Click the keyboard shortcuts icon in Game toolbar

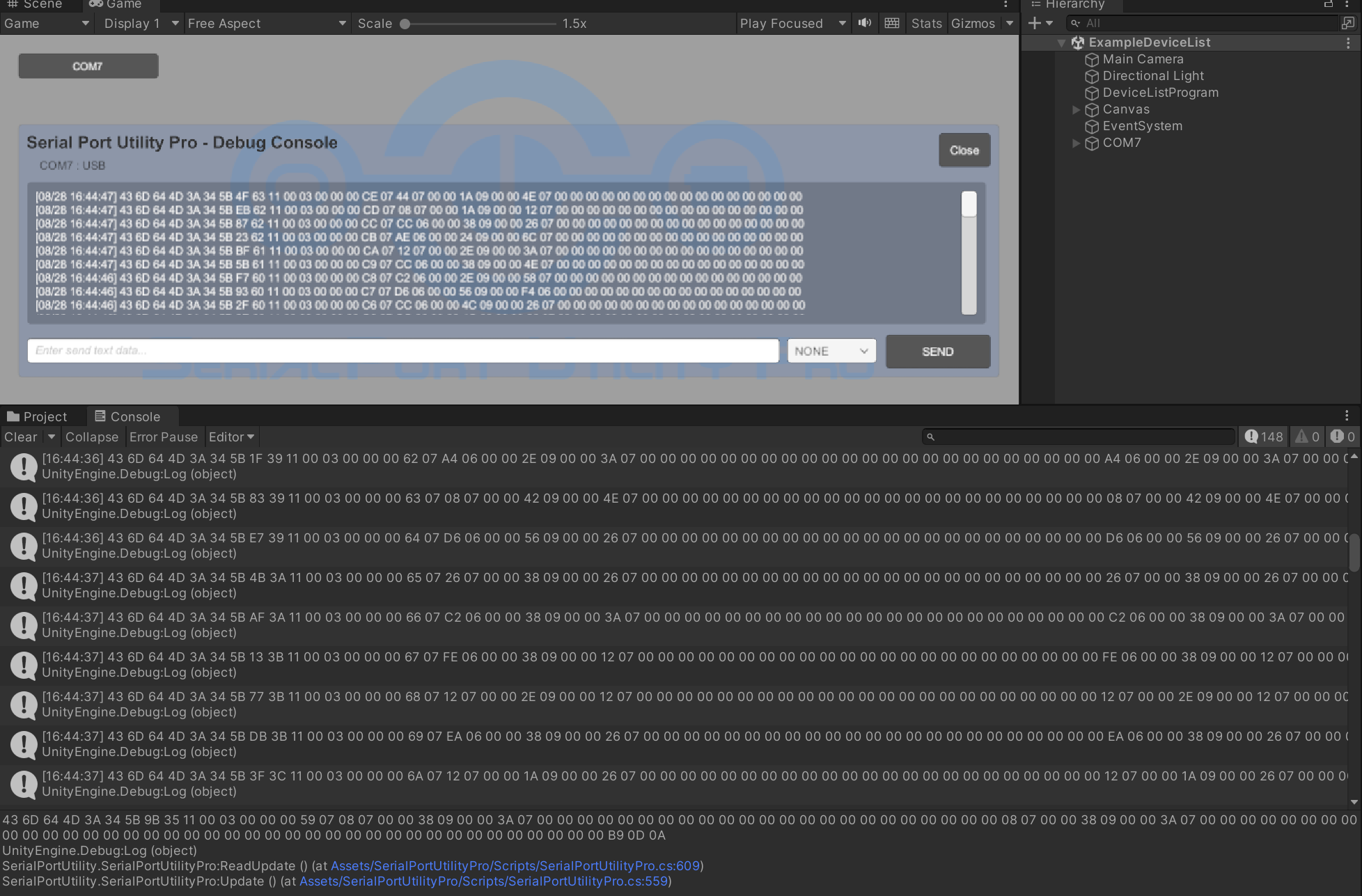(892, 23)
